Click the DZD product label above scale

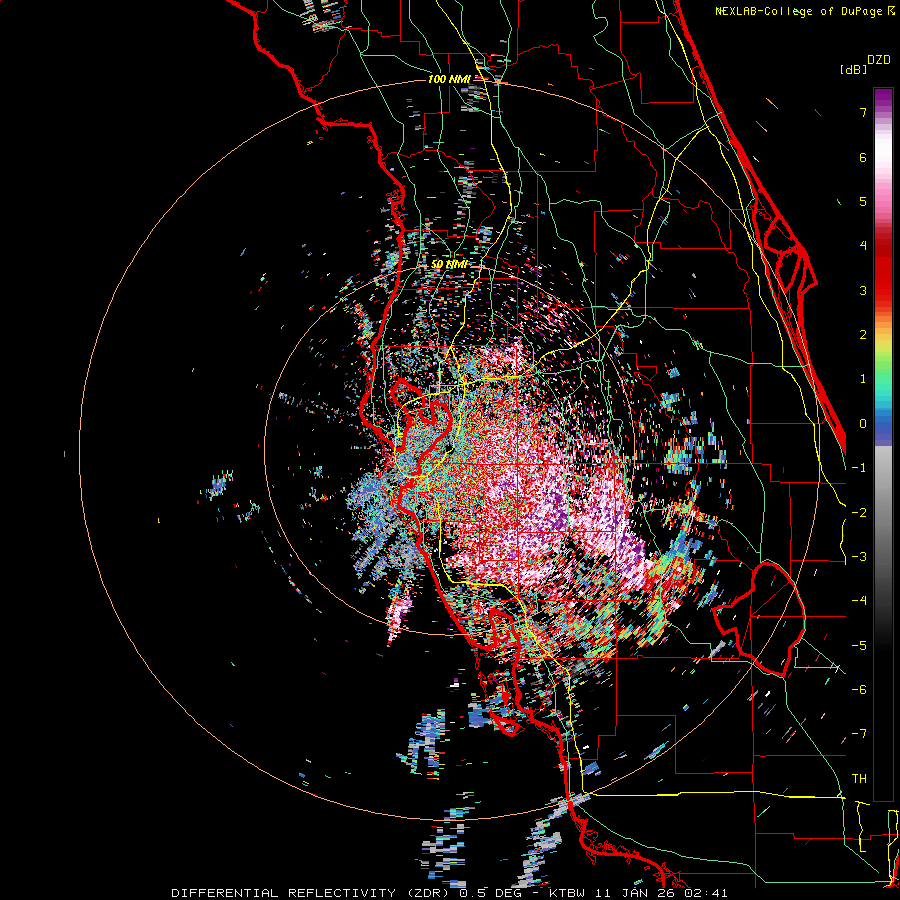(x=879, y=60)
